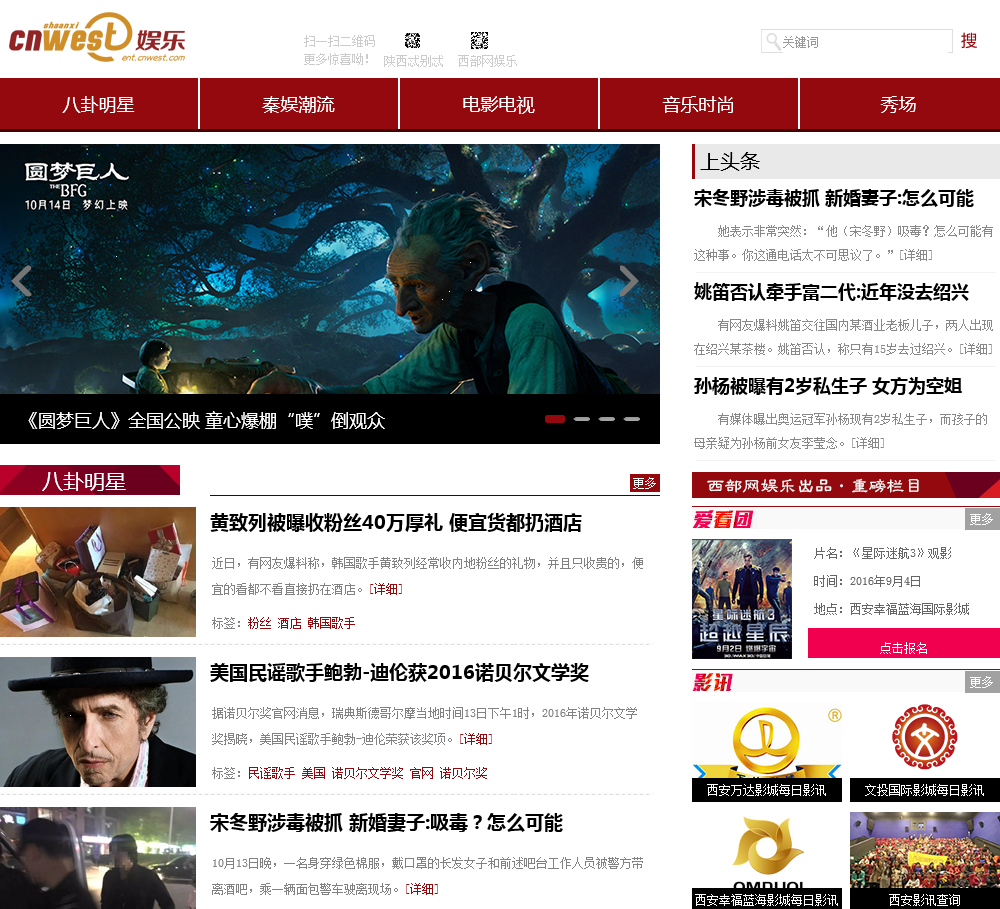This screenshot has width=1000, height=909.
Task: Click the 官网 tag
Action: pyautogui.click(x=421, y=772)
